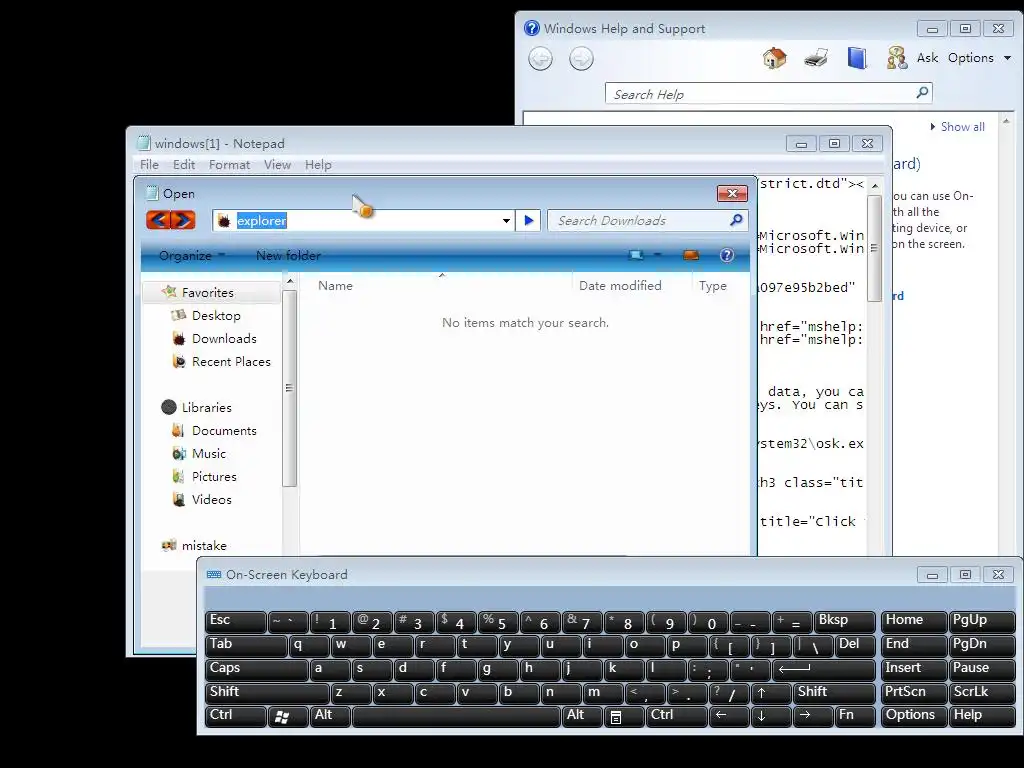The height and width of the screenshot is (768, 1024).
Task: Toggle right Shift key on On-Screen Keyboard
Action: (x=834, y=693)
